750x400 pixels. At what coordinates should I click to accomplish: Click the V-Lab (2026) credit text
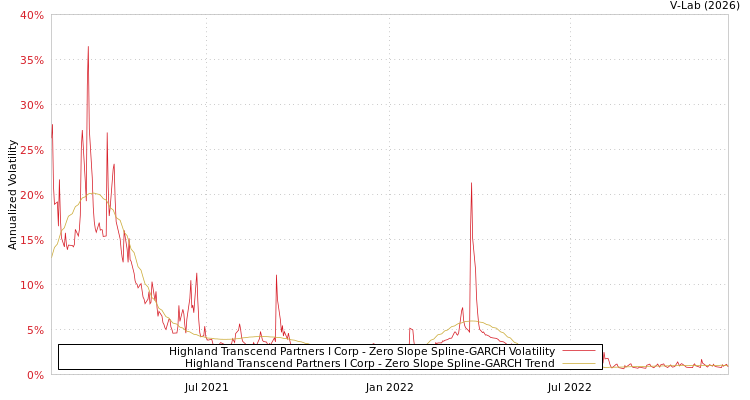[705, 6]
